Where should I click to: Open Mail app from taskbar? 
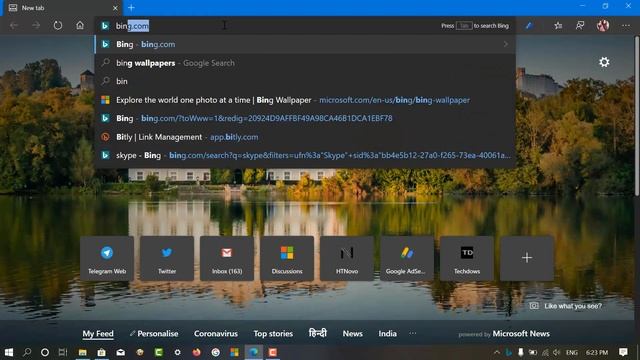point(121,352)
